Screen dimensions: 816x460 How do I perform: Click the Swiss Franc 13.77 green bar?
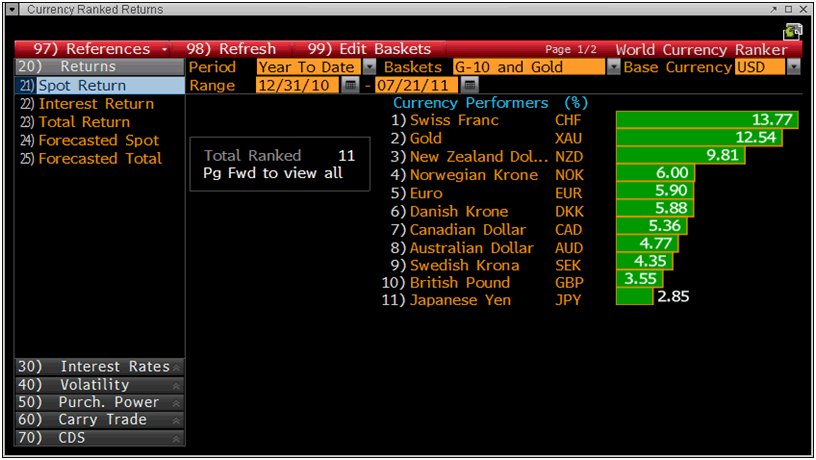707,120
